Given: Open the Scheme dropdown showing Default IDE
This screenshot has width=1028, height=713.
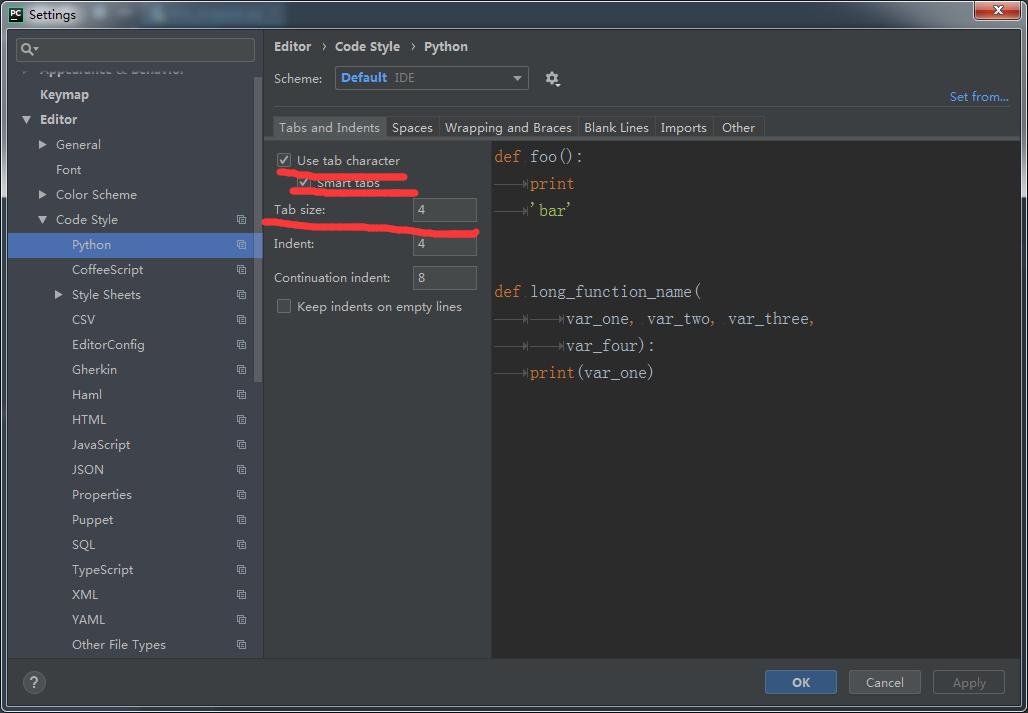Looking at the screenshot, I should point(432,77).
